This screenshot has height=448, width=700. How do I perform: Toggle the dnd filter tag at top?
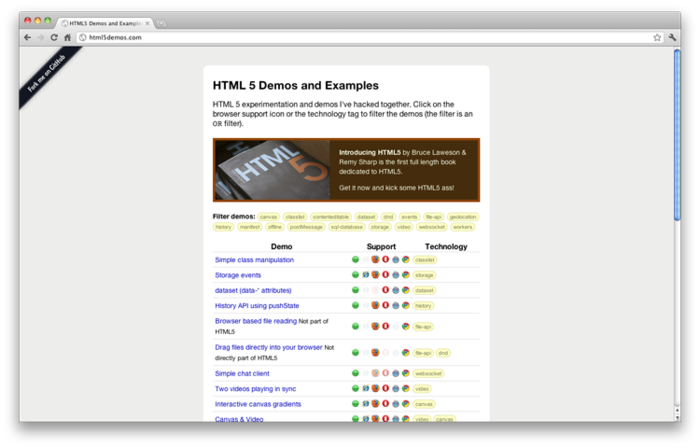click(x=388, y=217)
